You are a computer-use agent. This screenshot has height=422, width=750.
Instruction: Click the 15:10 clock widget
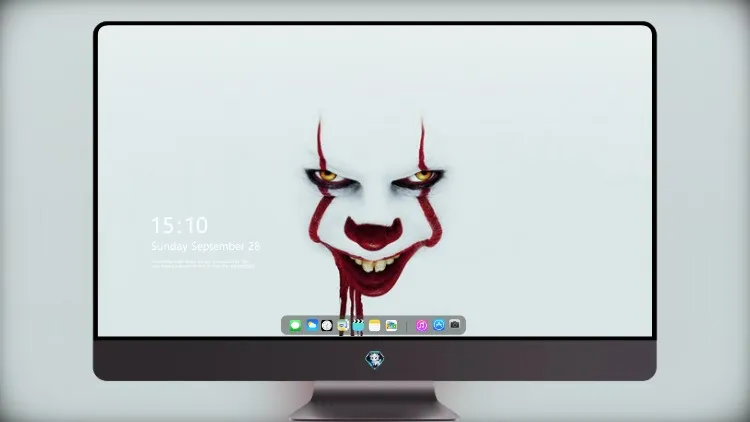coord(179,225)
